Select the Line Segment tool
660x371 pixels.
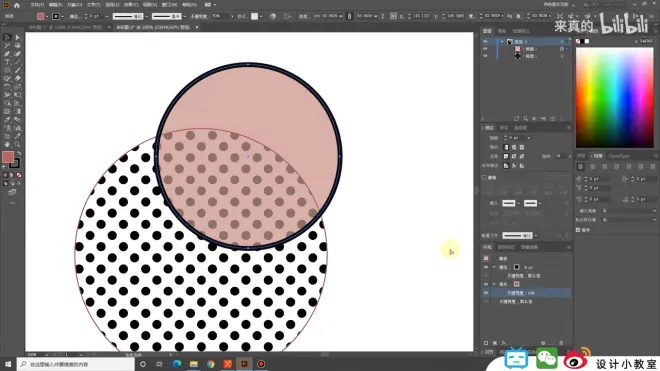click(17, 62)
